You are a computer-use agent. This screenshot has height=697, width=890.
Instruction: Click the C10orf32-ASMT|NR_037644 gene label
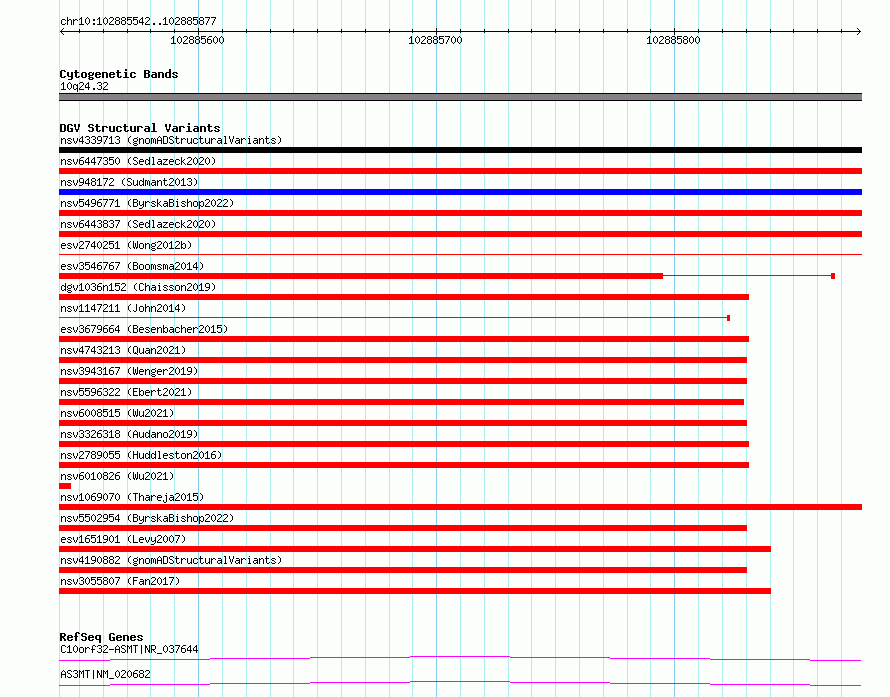coord(129,649)
